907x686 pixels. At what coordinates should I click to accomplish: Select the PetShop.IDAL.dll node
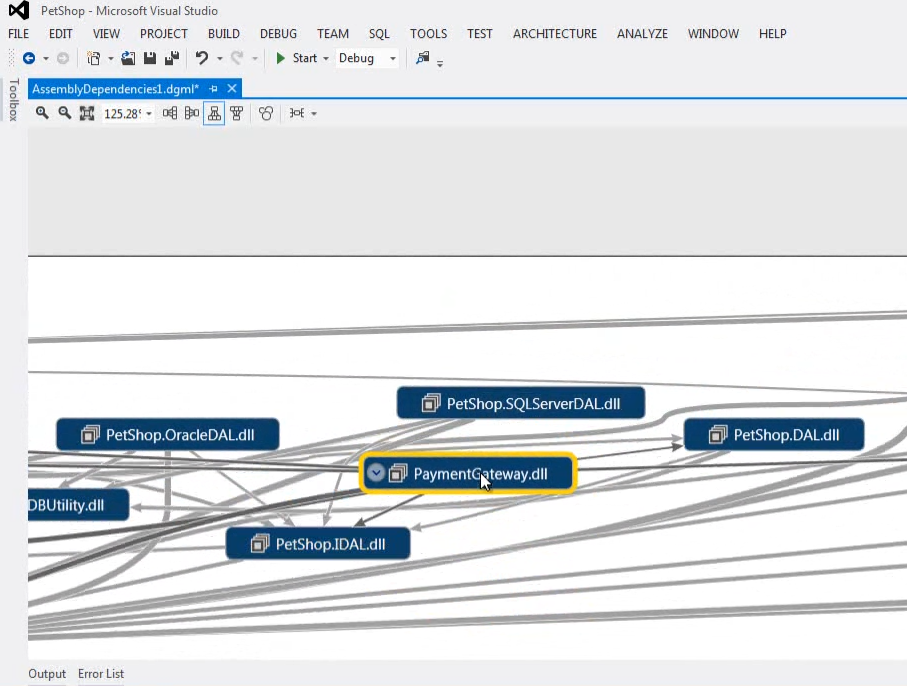pyautogui.click(x=318, y=544)
